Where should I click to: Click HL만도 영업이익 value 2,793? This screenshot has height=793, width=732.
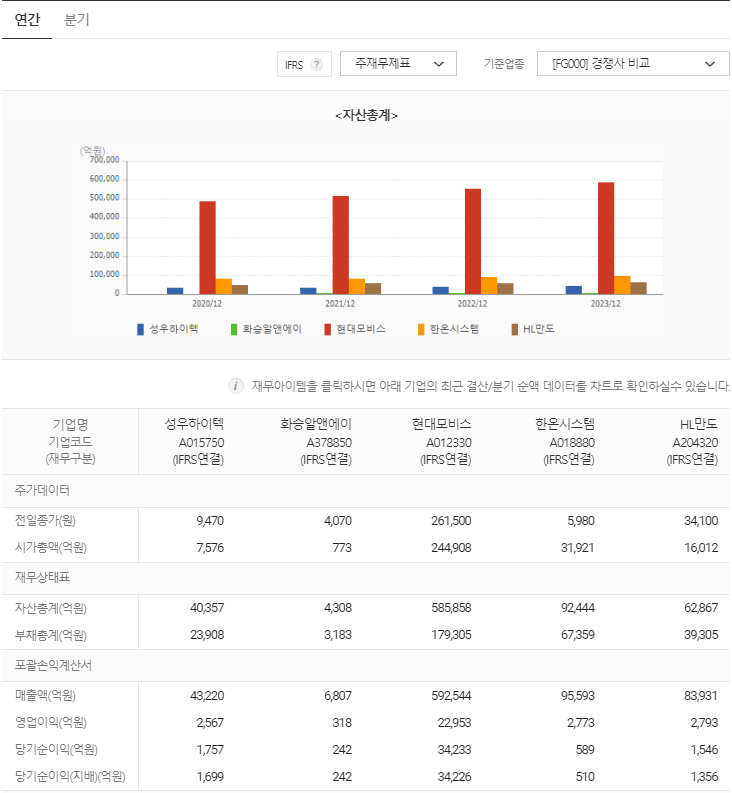[x=704, y=723]
